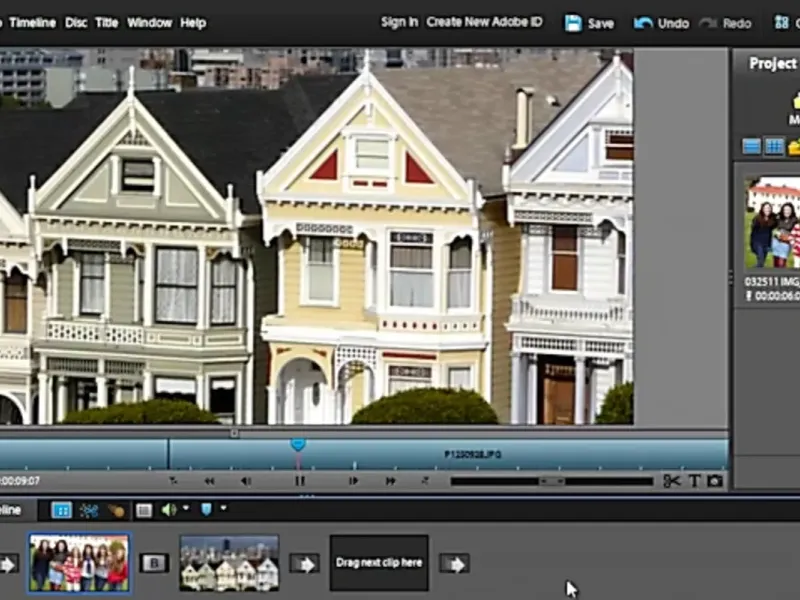Click the Undo arrow icon
Image resolution: width=800 pixels, height=600 pixels.
[x=643, y=23]
